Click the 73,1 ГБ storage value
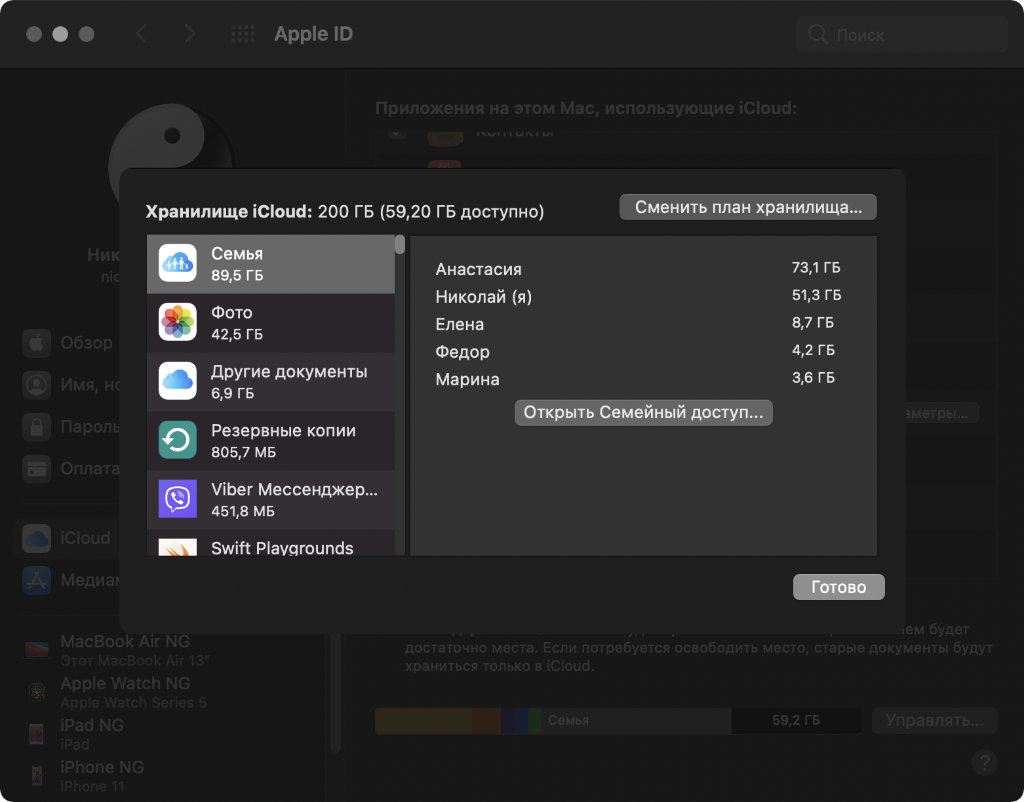 816,268
